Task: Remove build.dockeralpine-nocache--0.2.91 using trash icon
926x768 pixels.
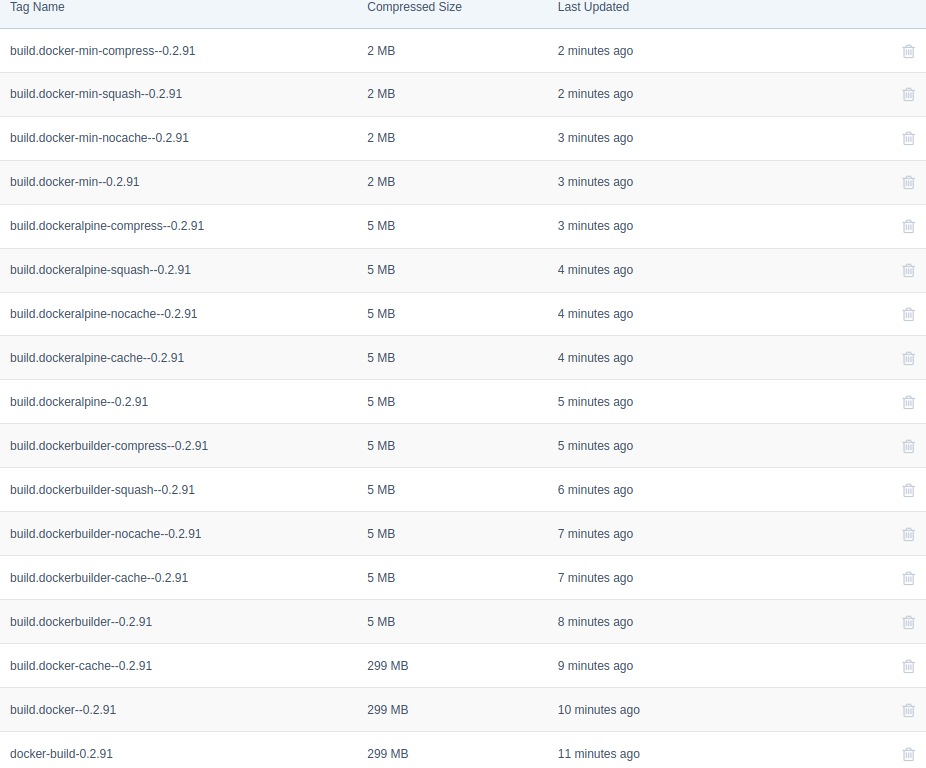Action: [x=908, y=314]
